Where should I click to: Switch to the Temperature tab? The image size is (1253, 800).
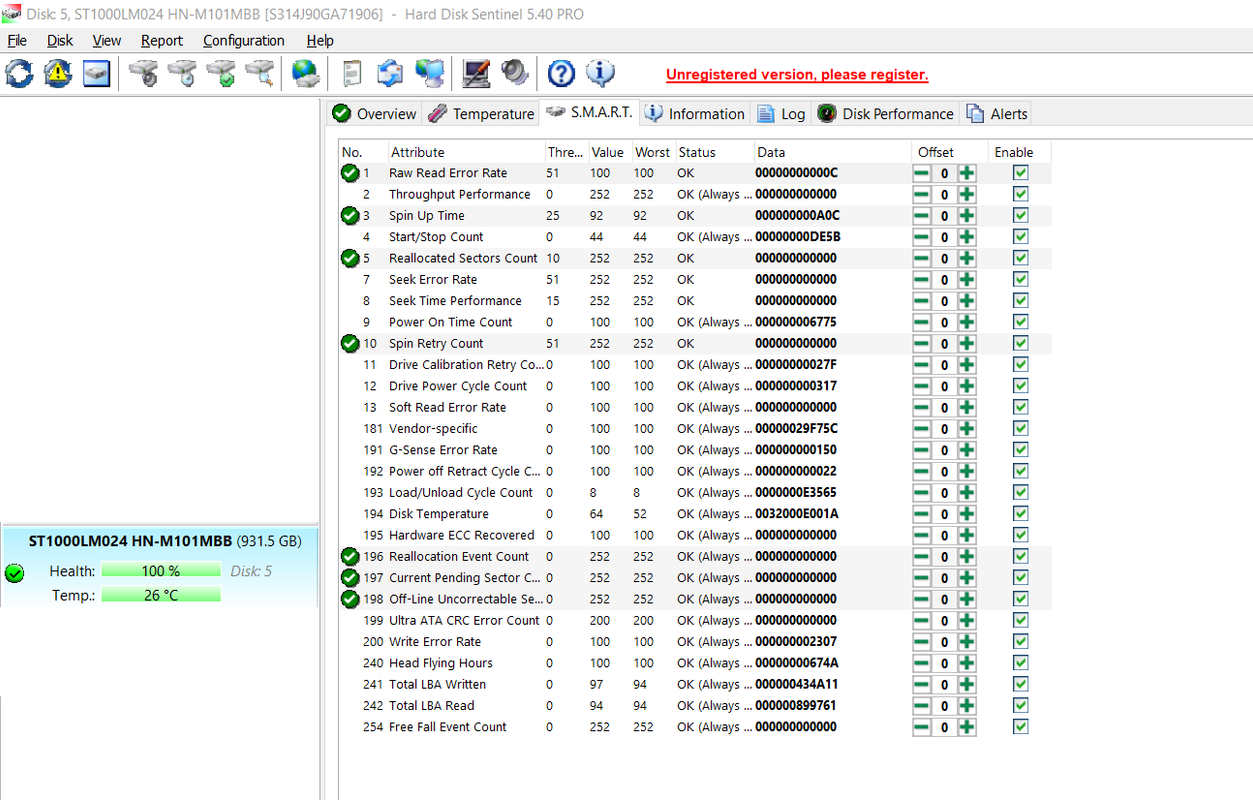click(x=481, y=114)
